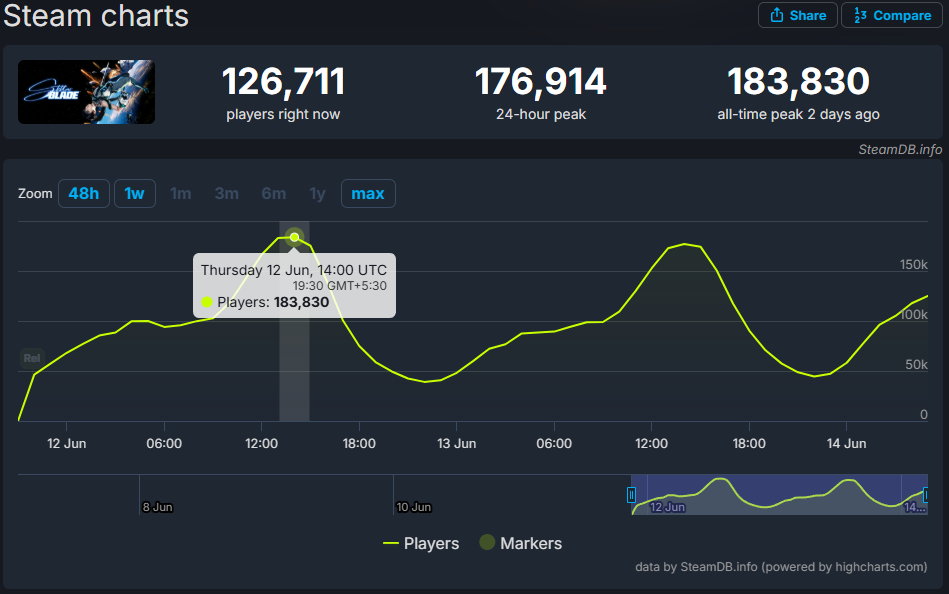949x594 pixels.
Task: Click the Thursday 12 Jun tooltip date
Action: [x=294, y=270]
